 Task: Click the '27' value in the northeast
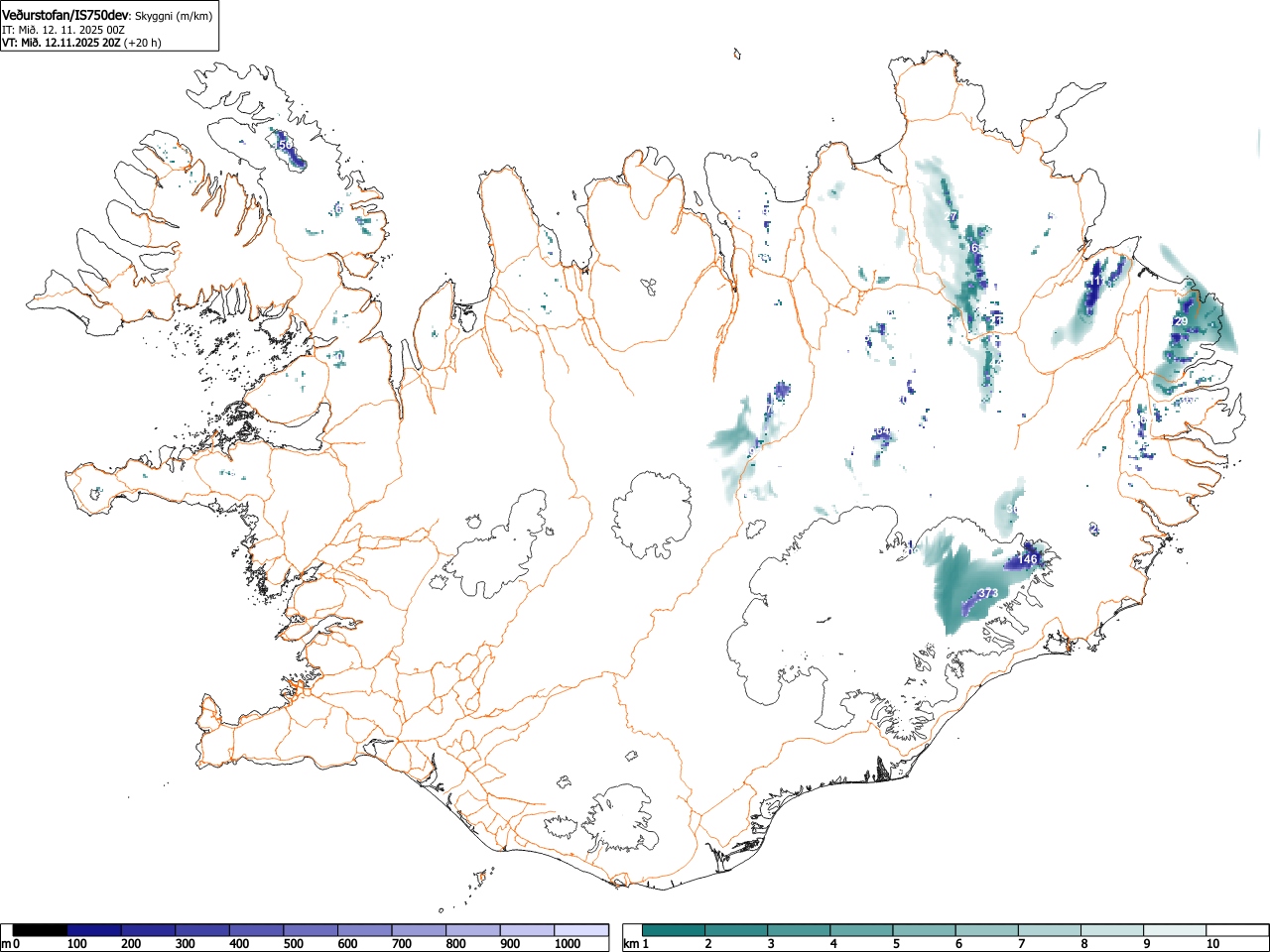click(952, 216)
